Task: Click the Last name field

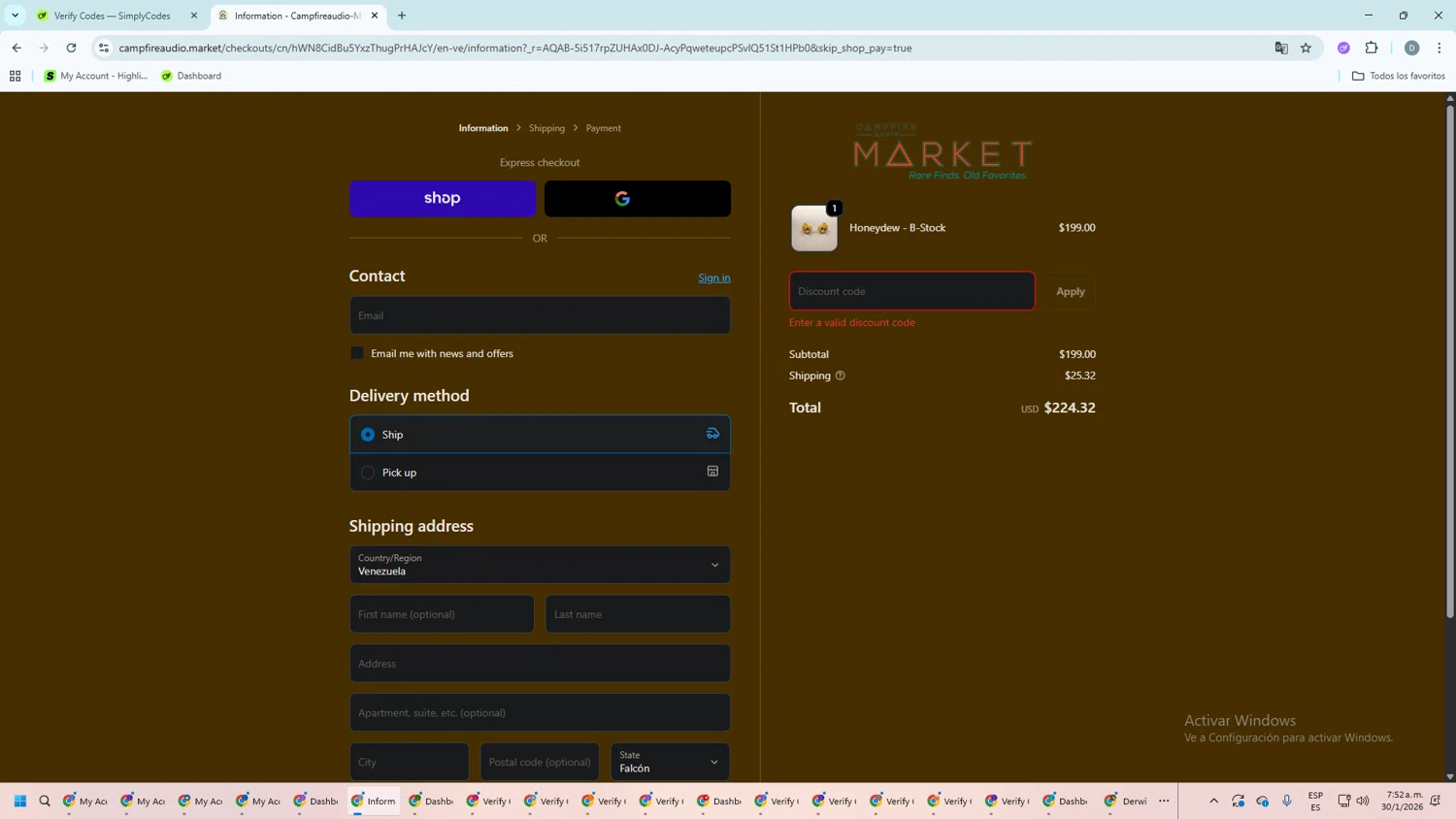Action: tap(638, 614)
